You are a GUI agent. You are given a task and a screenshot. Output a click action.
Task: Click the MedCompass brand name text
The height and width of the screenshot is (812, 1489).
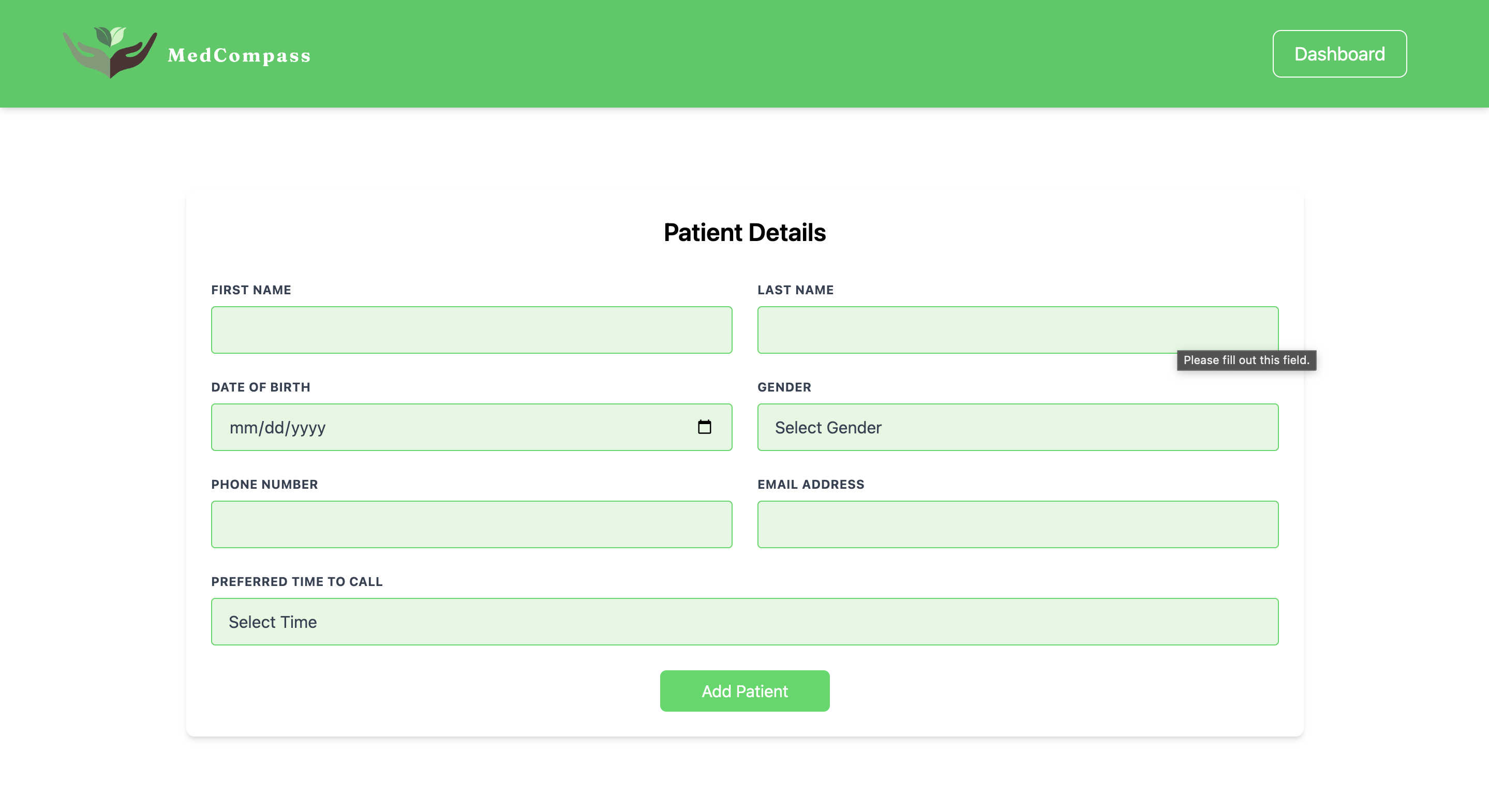pyautogui.click(x=240, y=55)
